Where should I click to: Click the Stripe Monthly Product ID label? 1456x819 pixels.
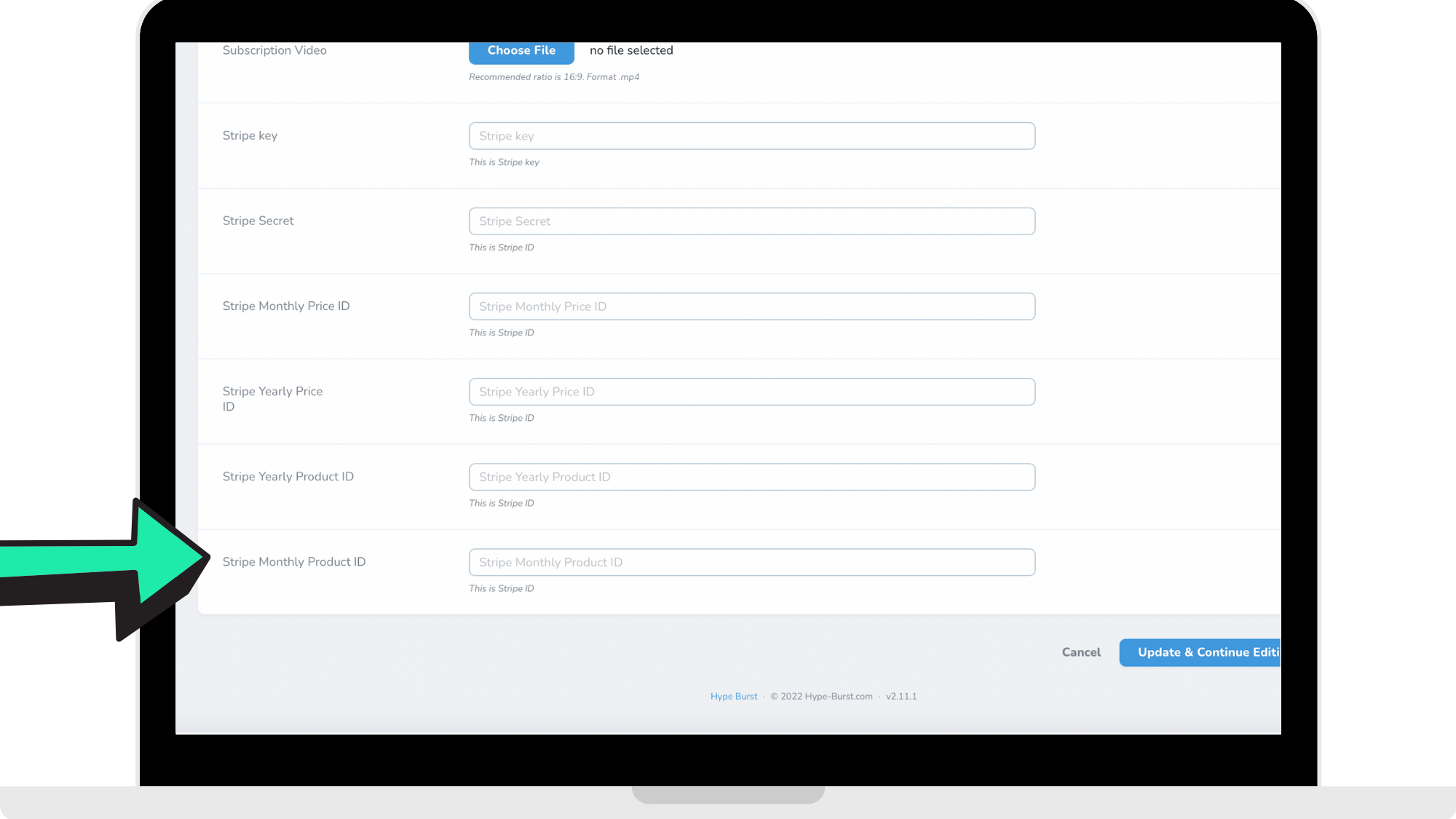(x=294, y=561)
